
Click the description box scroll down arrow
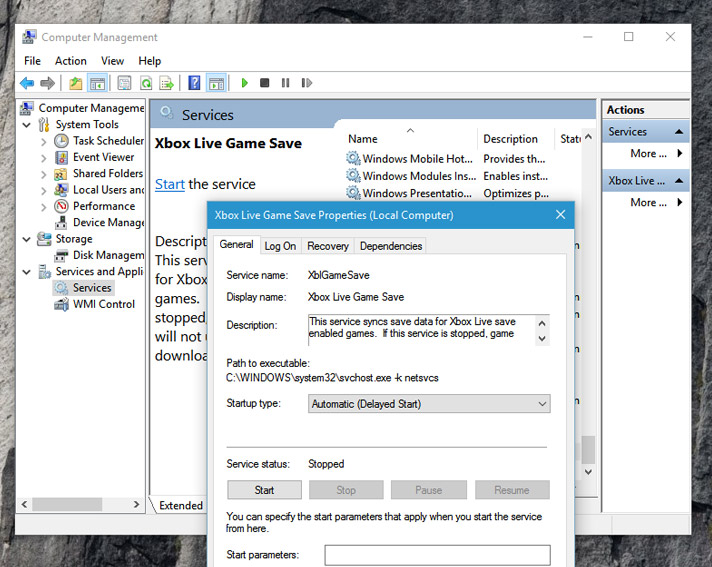click(x=543, y=339)
